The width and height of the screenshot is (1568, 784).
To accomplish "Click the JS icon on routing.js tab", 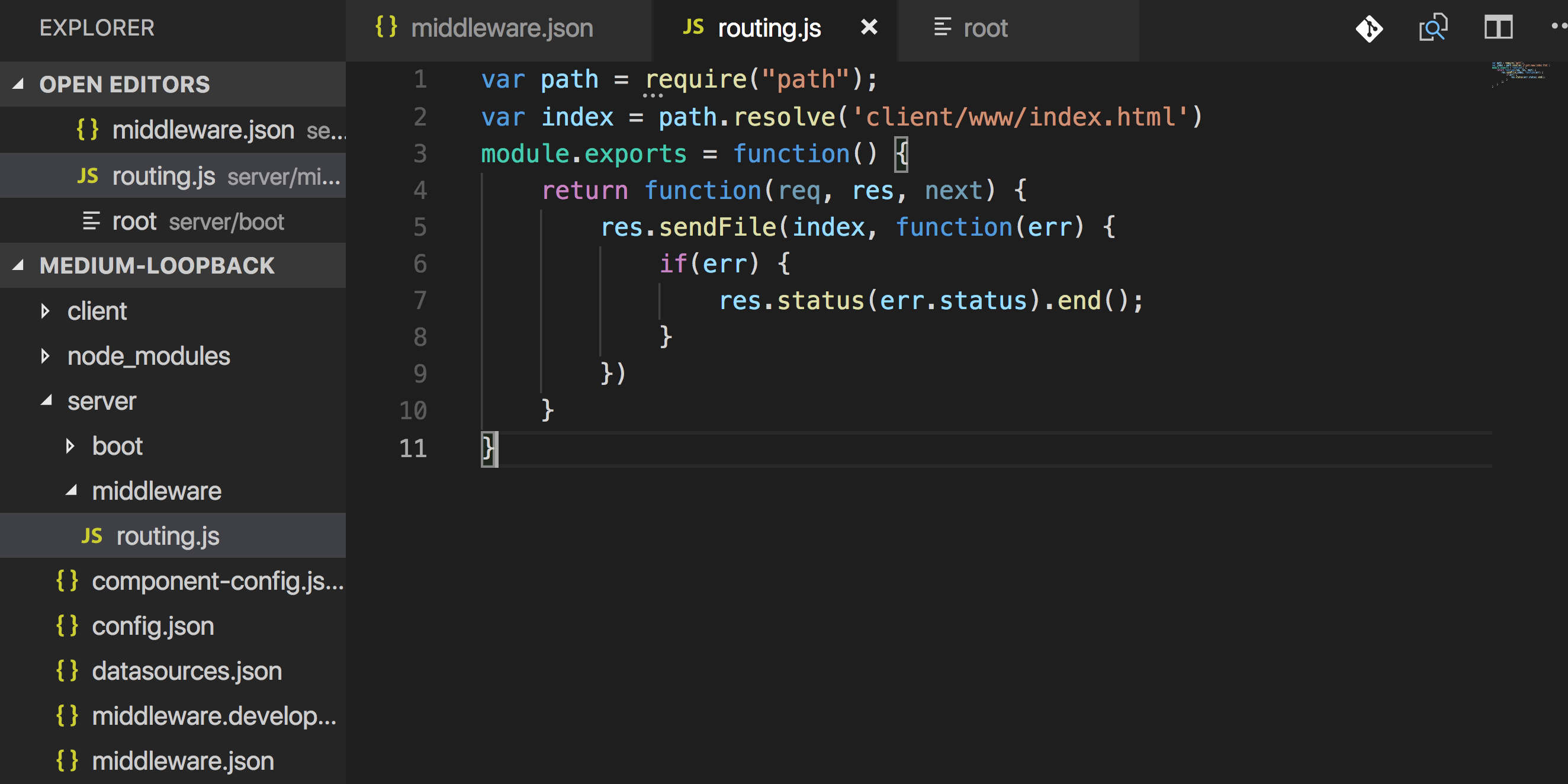I will coord(693,27).
